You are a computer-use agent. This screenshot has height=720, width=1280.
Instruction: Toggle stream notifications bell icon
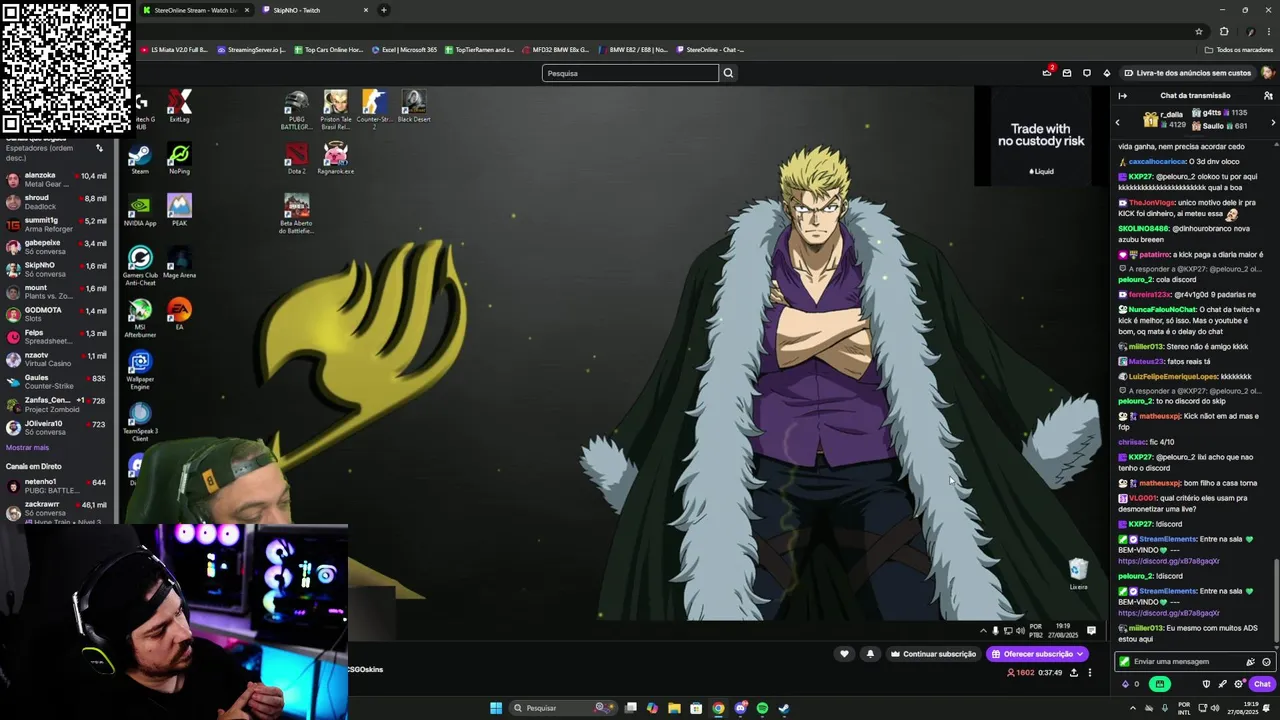coord(870,654)
